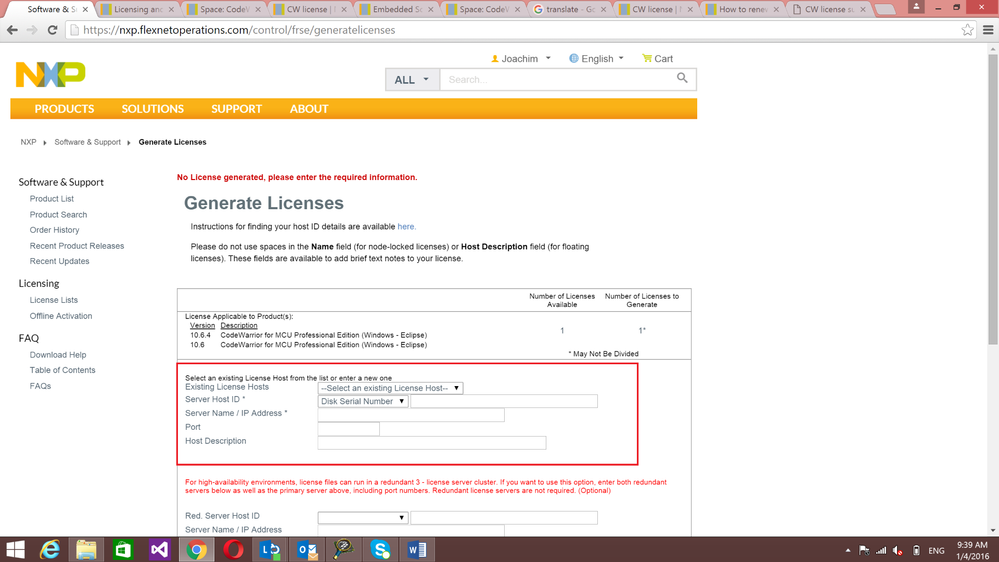Click the network signal tray icon

[881, 551]
